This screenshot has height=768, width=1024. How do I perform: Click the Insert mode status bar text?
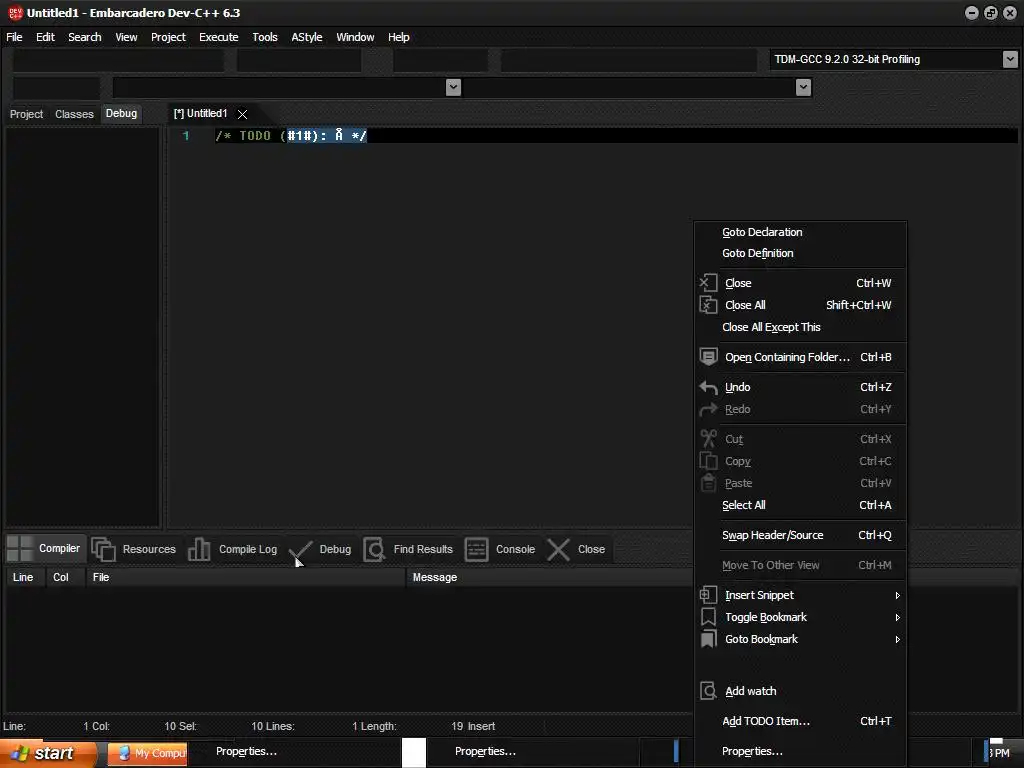coord(481,726)
